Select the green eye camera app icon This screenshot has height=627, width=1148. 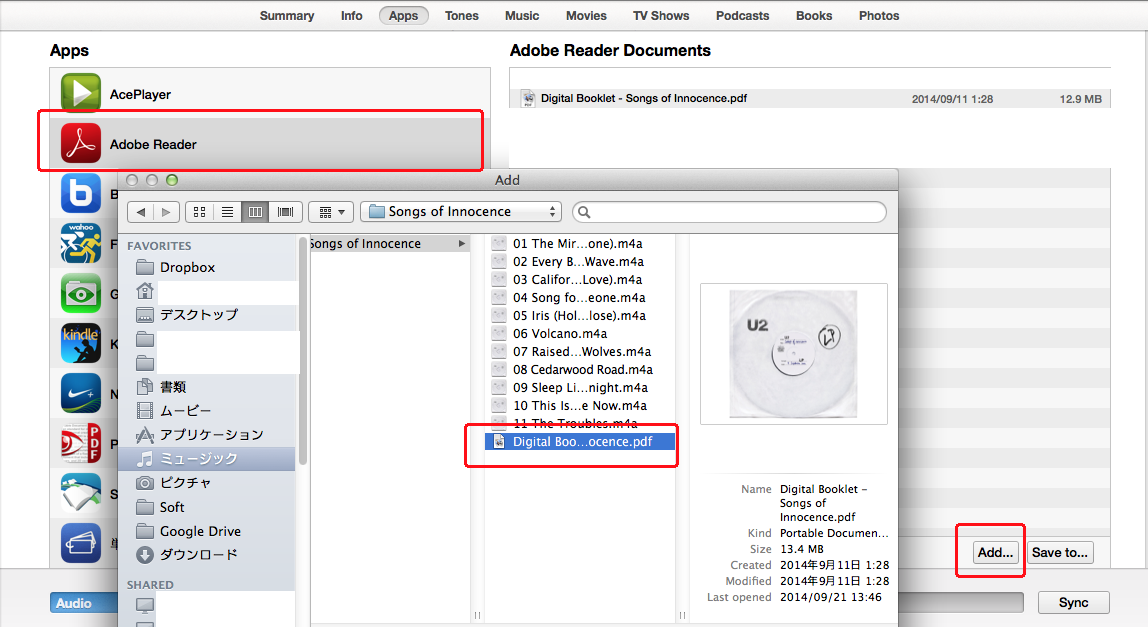[81, 293]
